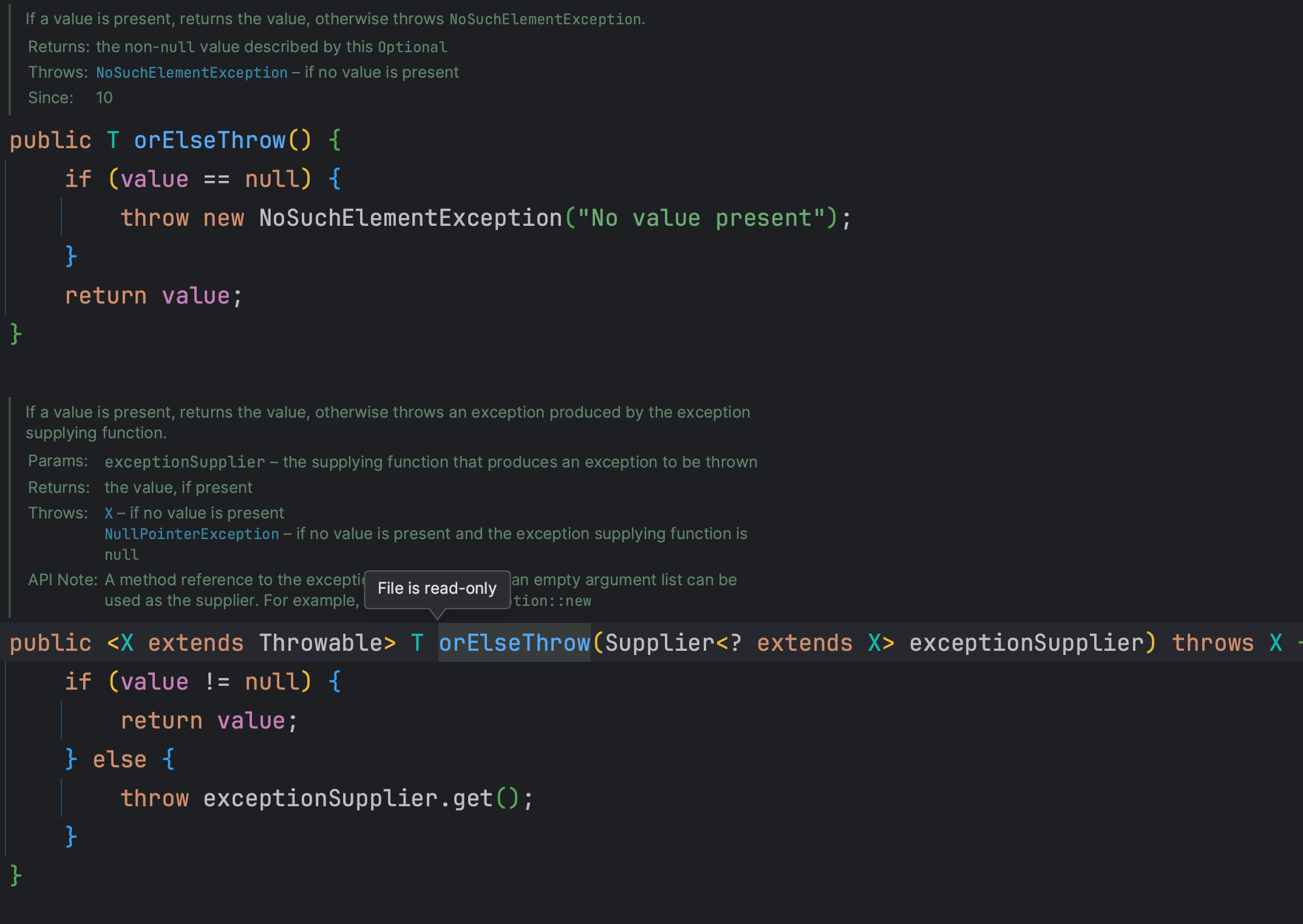Click value in the value == null check
1303x924 pixels.
pos(154,179)
